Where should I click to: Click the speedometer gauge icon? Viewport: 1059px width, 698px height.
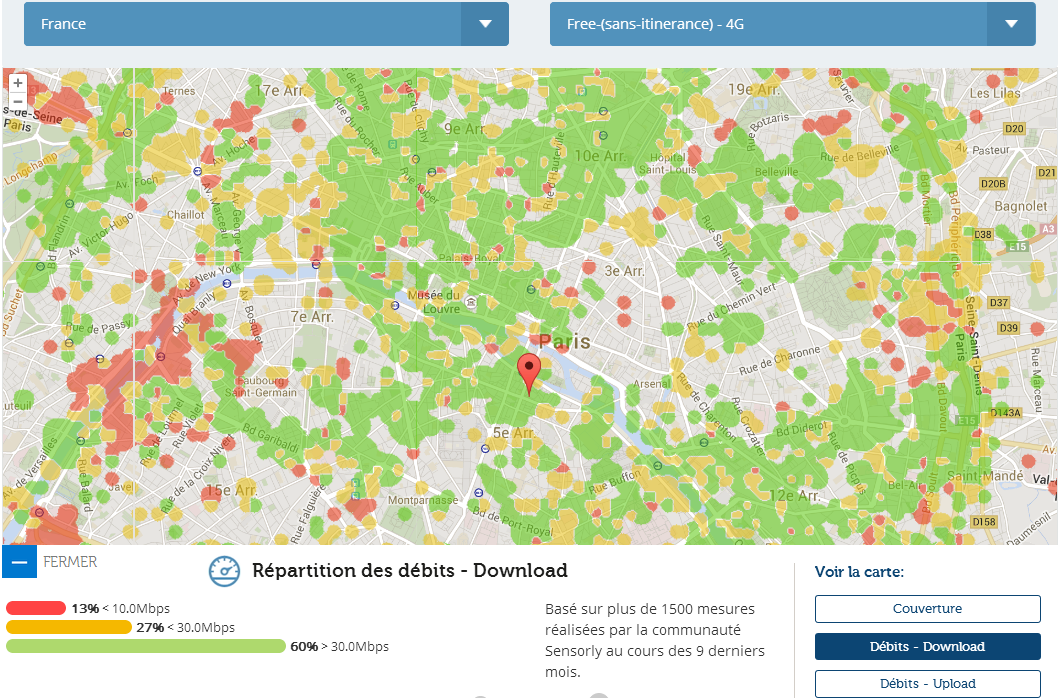coord(224,570)
